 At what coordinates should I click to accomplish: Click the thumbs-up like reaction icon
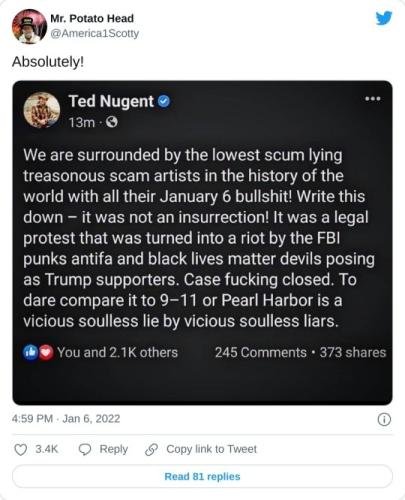[x=31, y=352]
